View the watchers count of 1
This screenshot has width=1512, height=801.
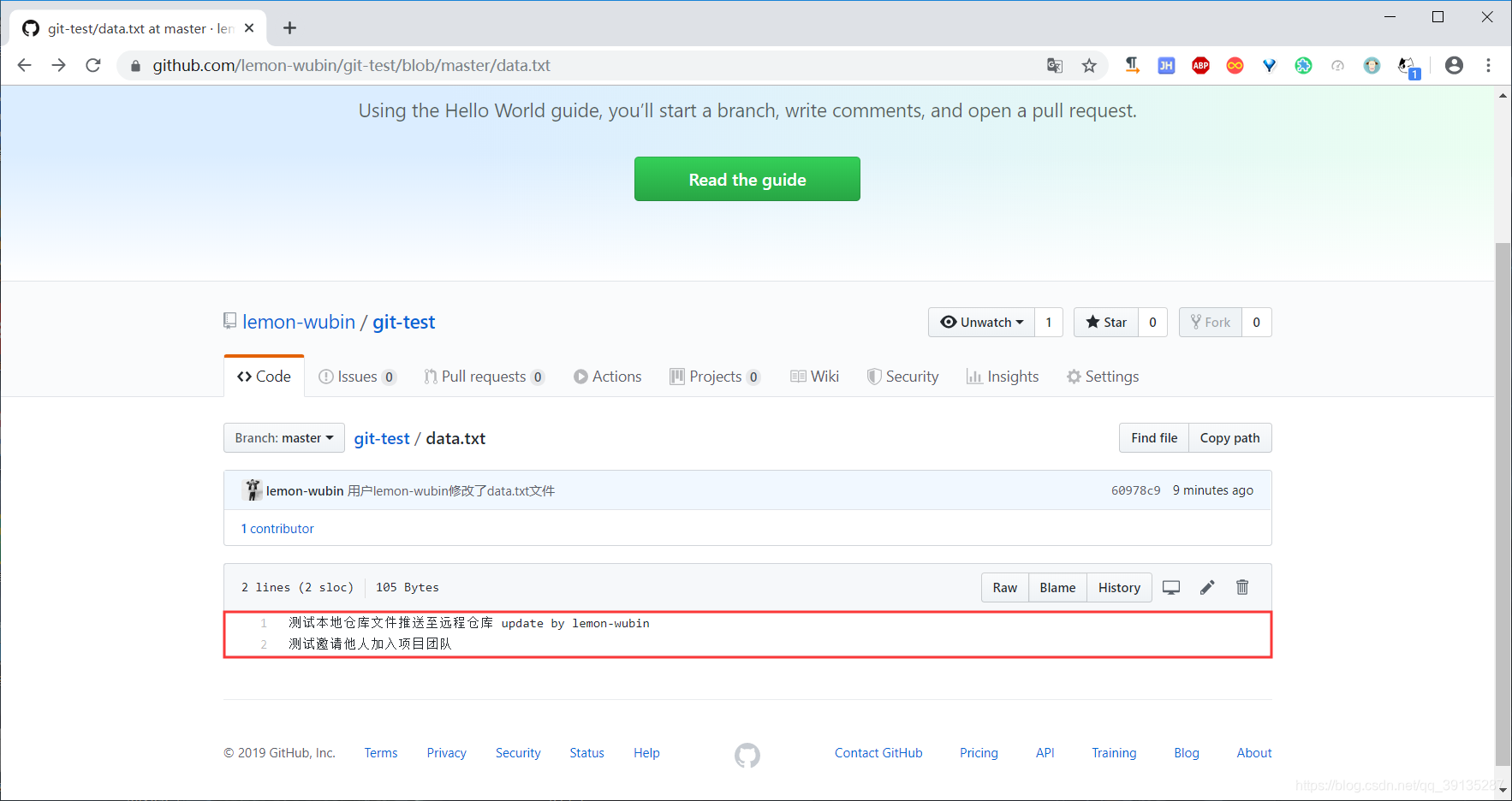pyautogui.click(x=1049, y=322)
